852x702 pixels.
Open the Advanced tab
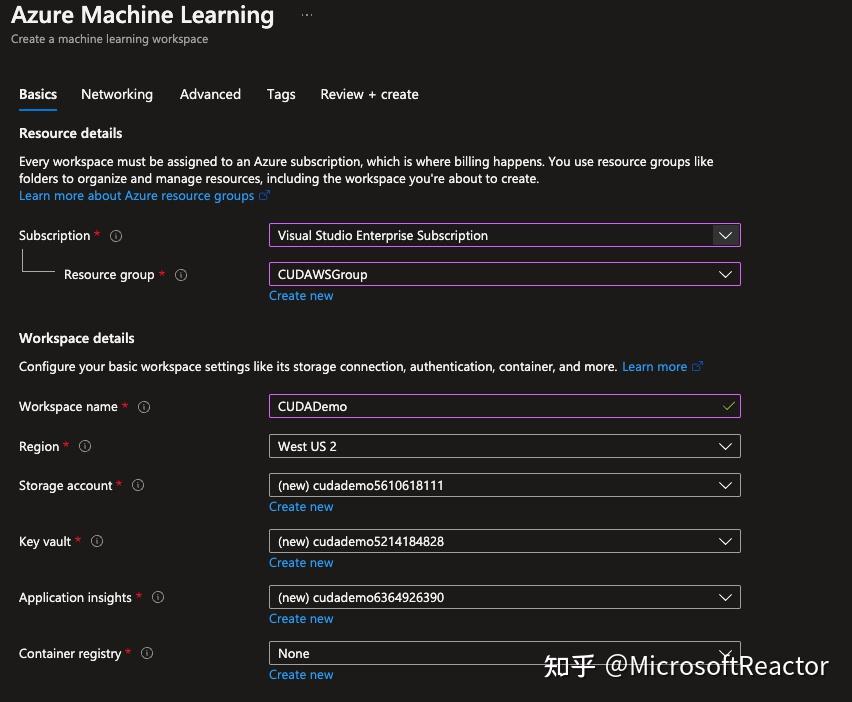[x=210, y=95]
